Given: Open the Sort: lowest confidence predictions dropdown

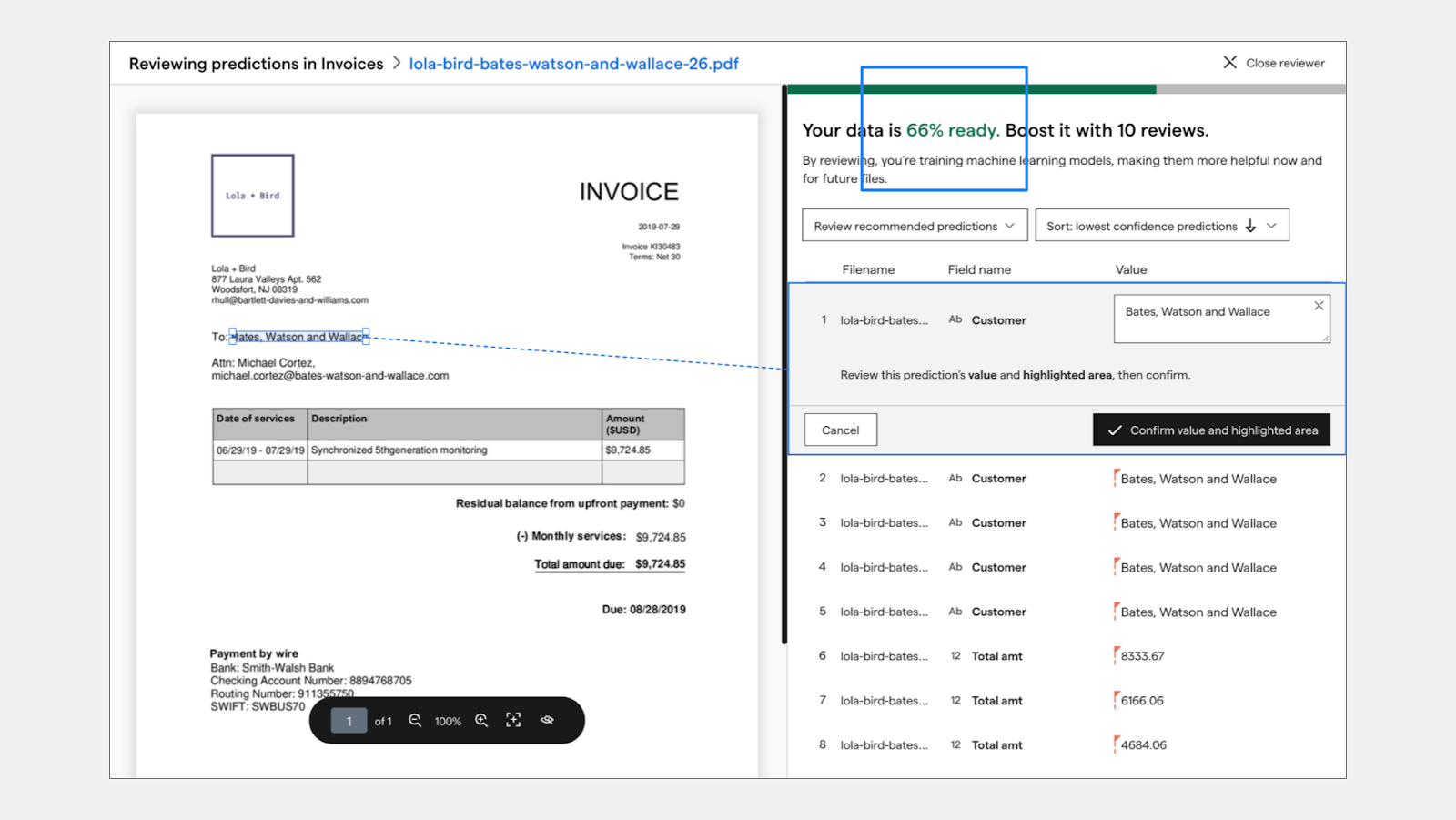Looking at the screenshot, I should (x=1162, y=226).
